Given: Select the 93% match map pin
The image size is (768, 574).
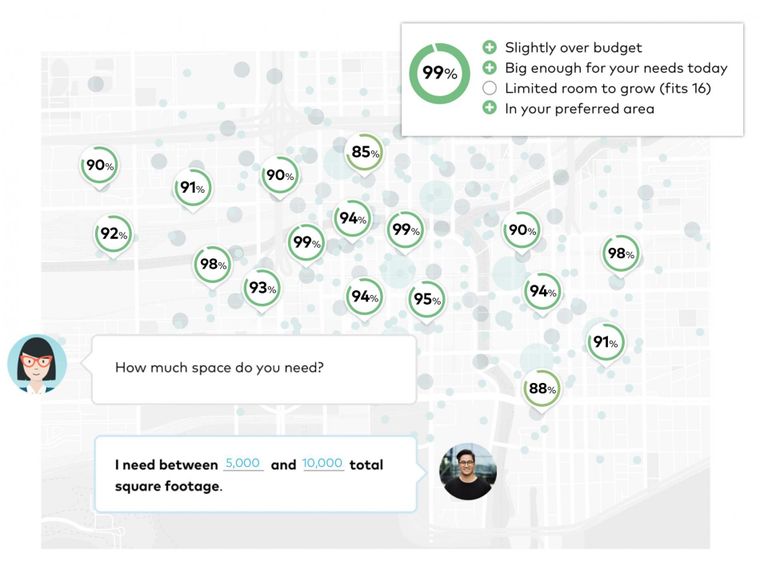Looking at the screenshot, I should (x=262, y=288).
